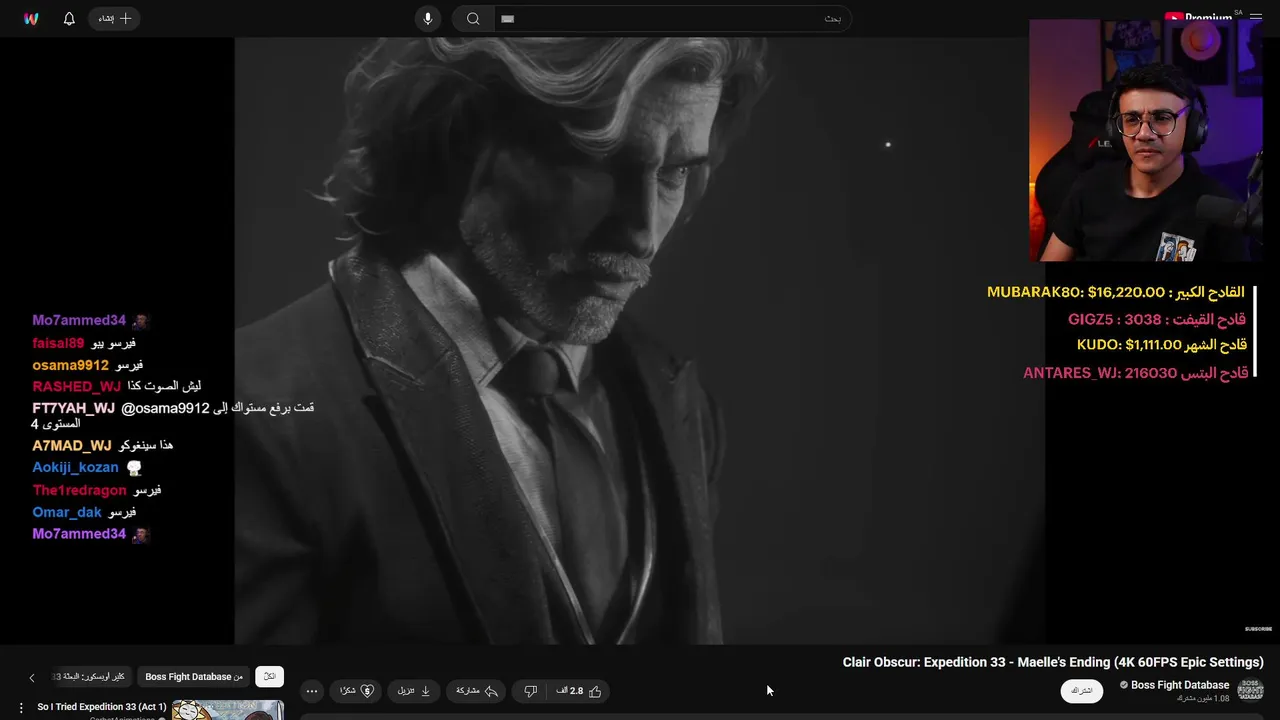Send a Thanks (شكرًا) tip
1280x720 pixels.
[356, 691]
